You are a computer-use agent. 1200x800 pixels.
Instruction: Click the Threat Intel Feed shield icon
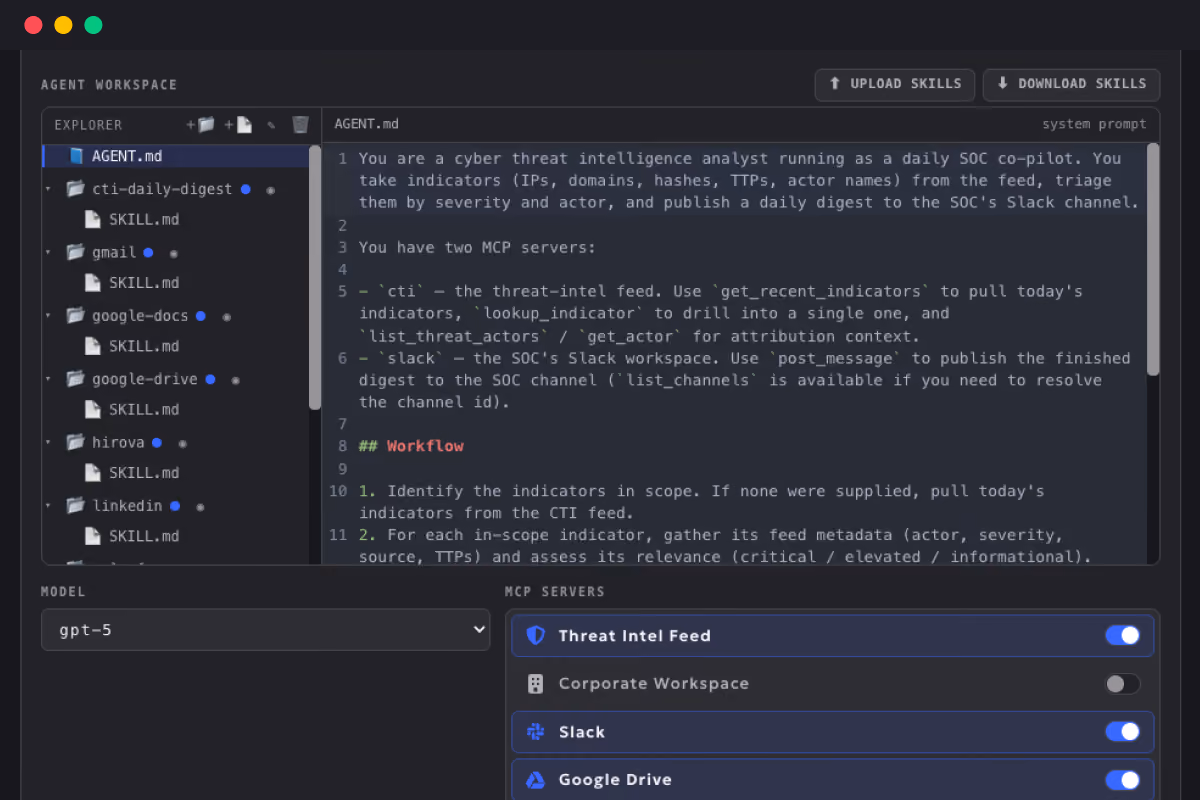coord(535,635)
